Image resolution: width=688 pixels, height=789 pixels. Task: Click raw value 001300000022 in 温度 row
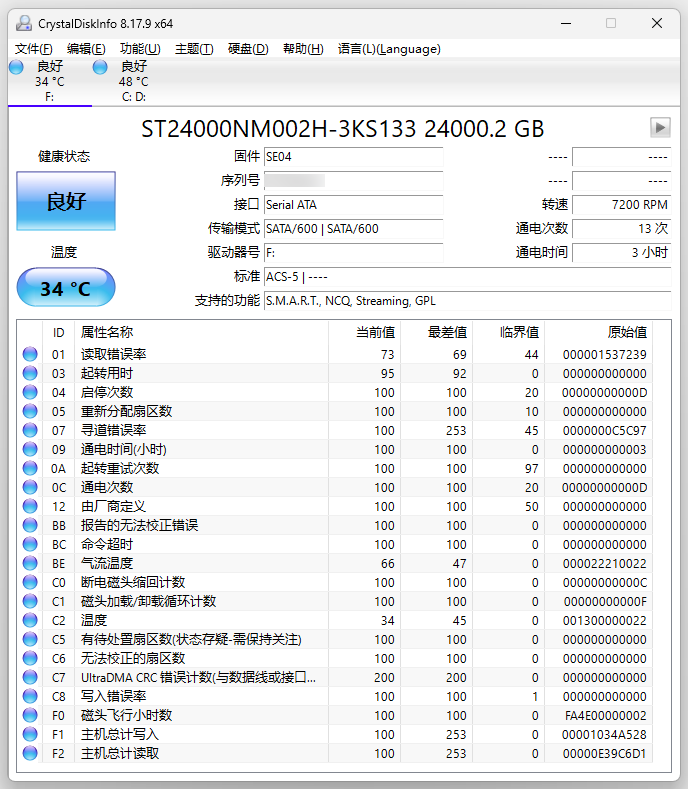tap(604, 620)
